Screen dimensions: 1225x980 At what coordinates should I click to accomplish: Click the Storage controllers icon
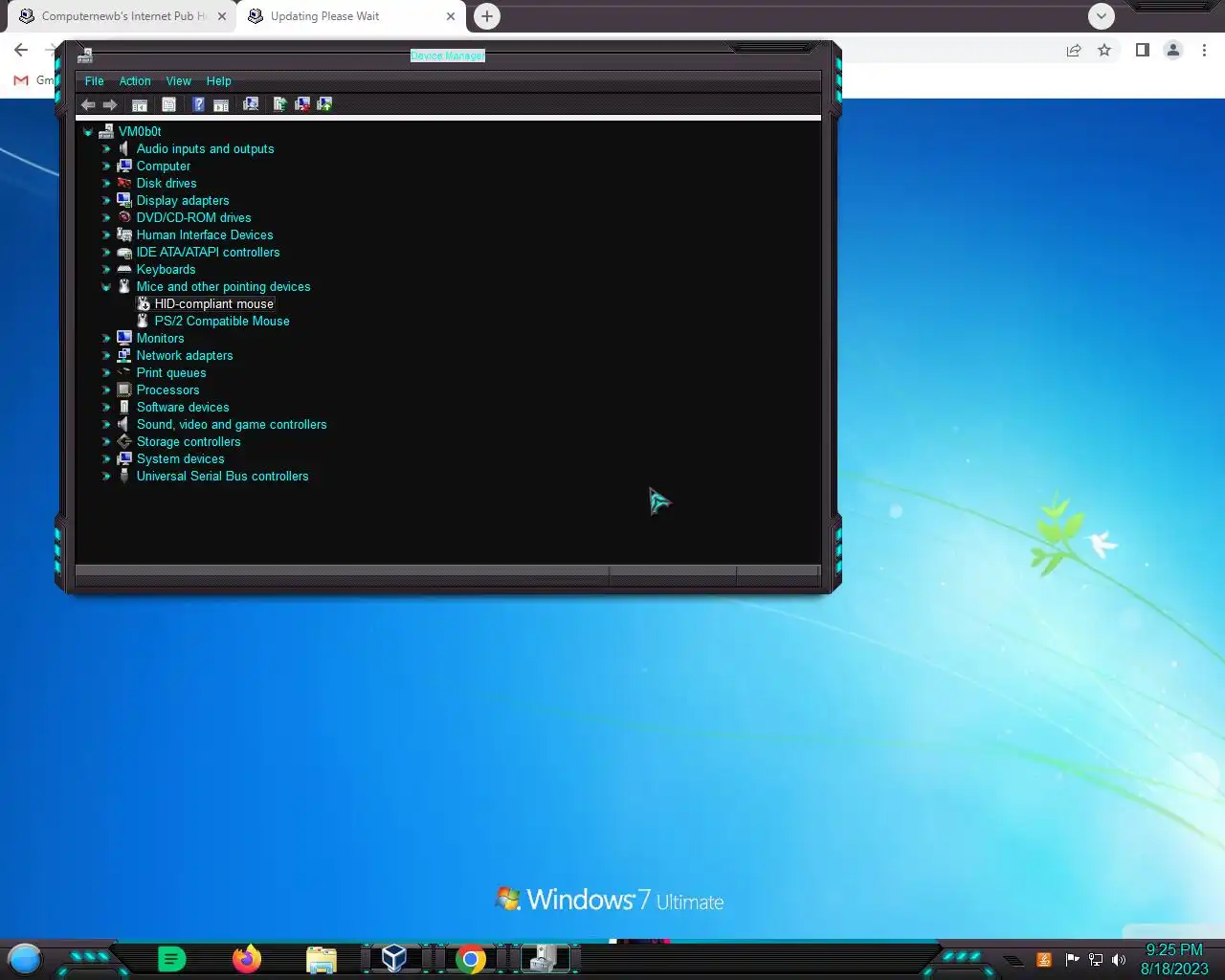click(x=124, y=442)
